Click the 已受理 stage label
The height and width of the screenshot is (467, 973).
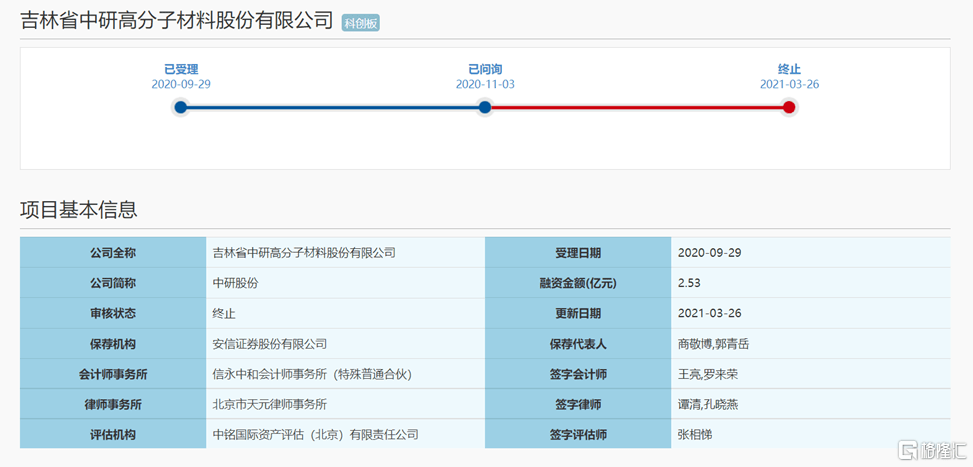tap(181, 69)
